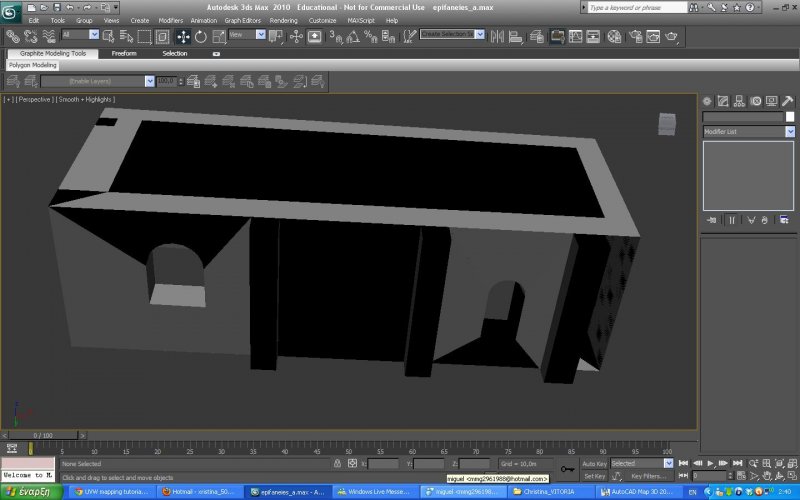This screenshot has width=800, height=500.
Task: Click the object color swatch
Action: pos(791,117)
